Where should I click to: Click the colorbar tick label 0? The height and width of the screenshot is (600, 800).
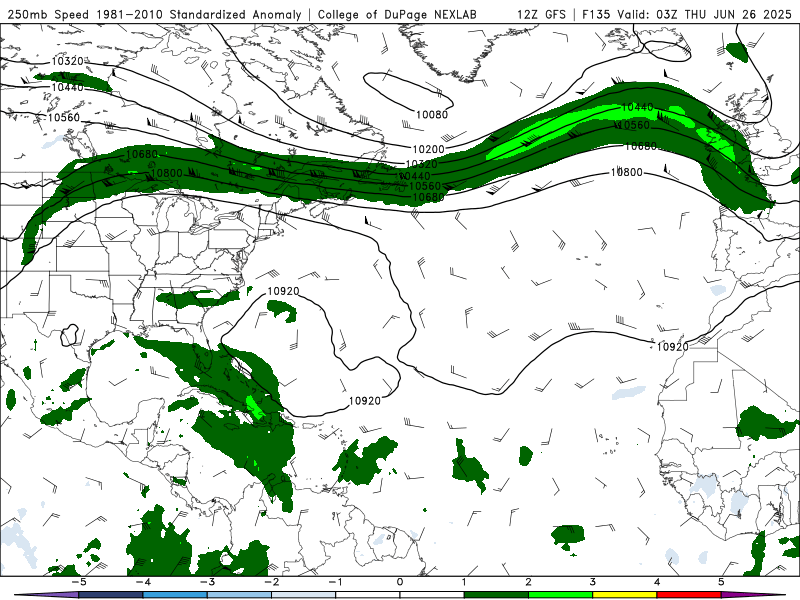coord(400,582)
